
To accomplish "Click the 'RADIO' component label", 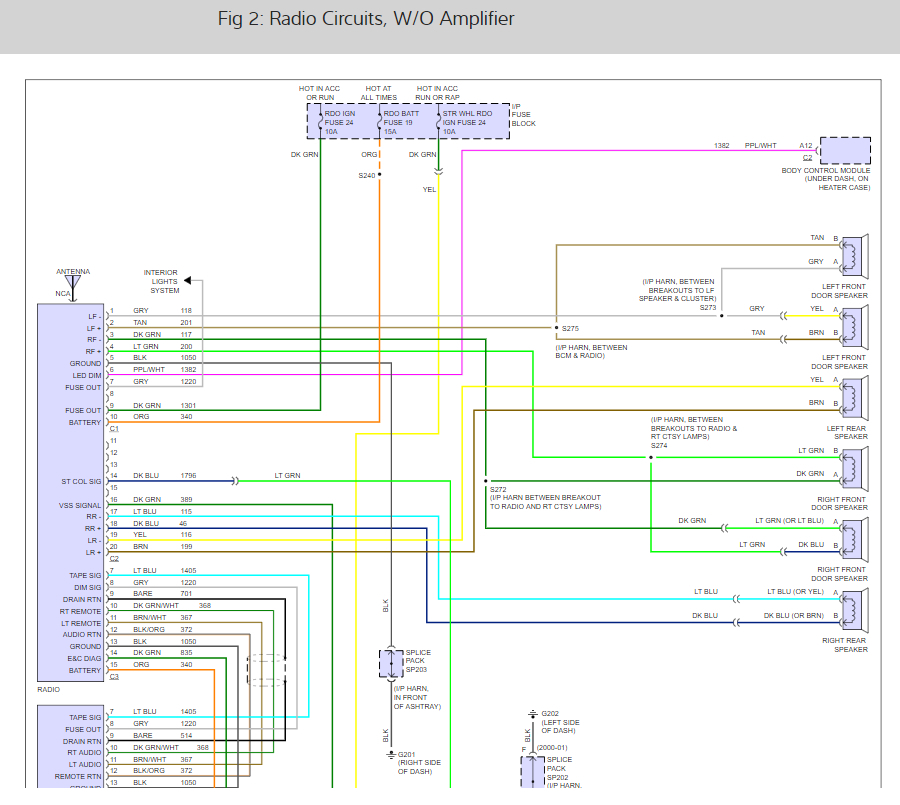I will pyautogui.click(x=48, y=690).
